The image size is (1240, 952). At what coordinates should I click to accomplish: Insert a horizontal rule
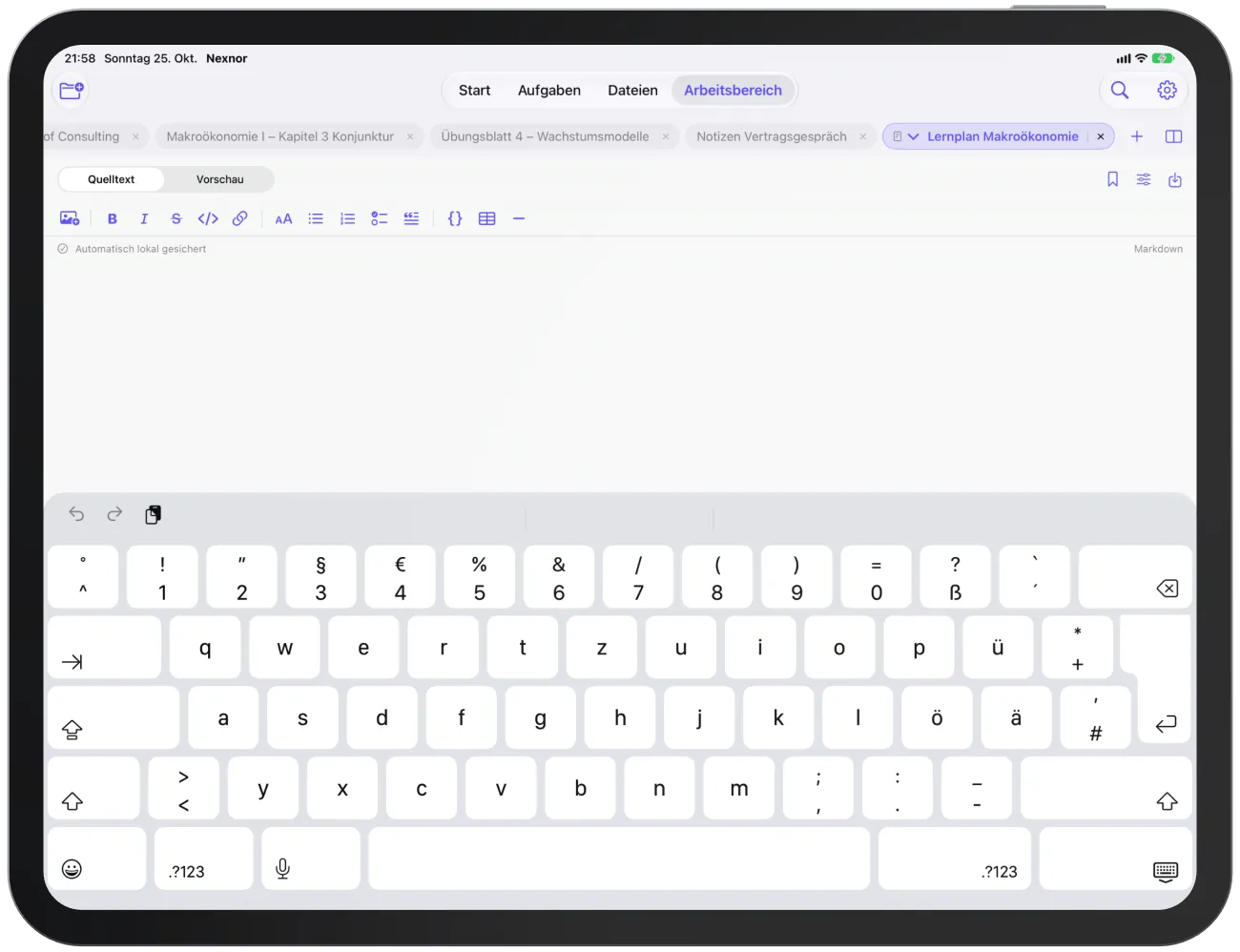click(x=519, y=218)
